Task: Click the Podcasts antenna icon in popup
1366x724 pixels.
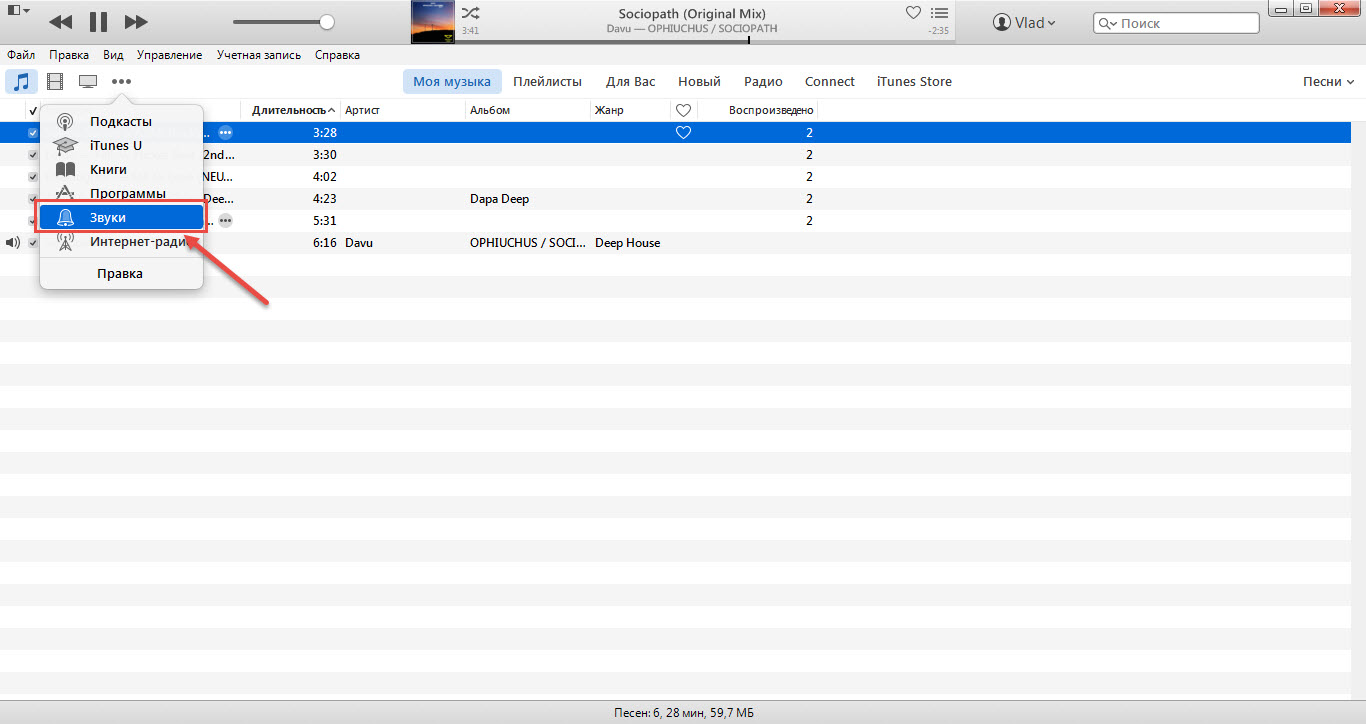Action: pyautogui.click(x=65, y=122)
